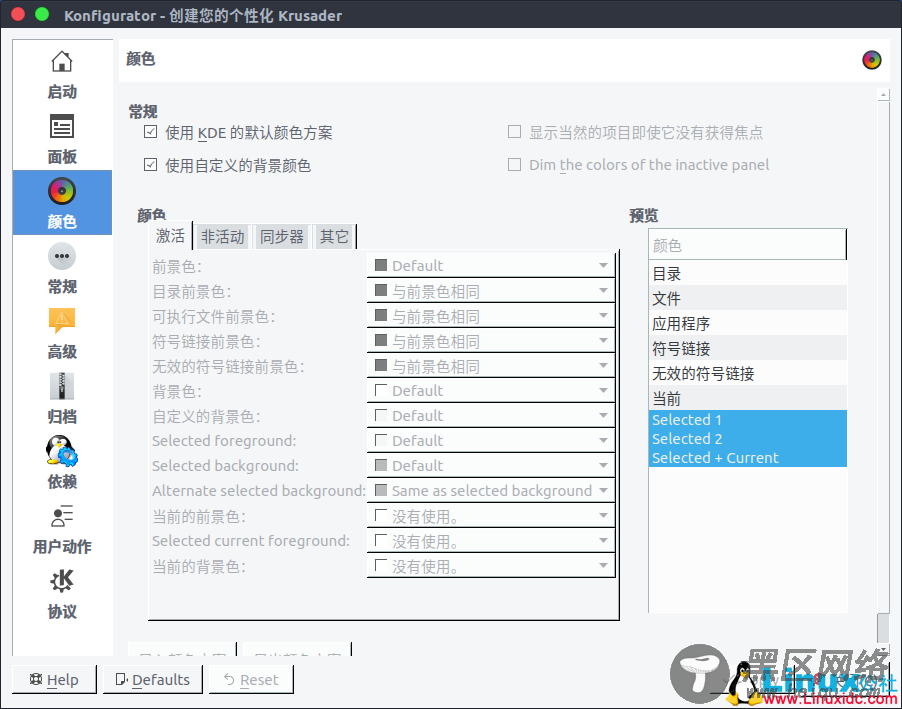The height and width of the screenshot is (709, 902).
Task: Toggle 显示当然的项目即使它没有获得焦点 checkbox
Action: tap(514, 132)
